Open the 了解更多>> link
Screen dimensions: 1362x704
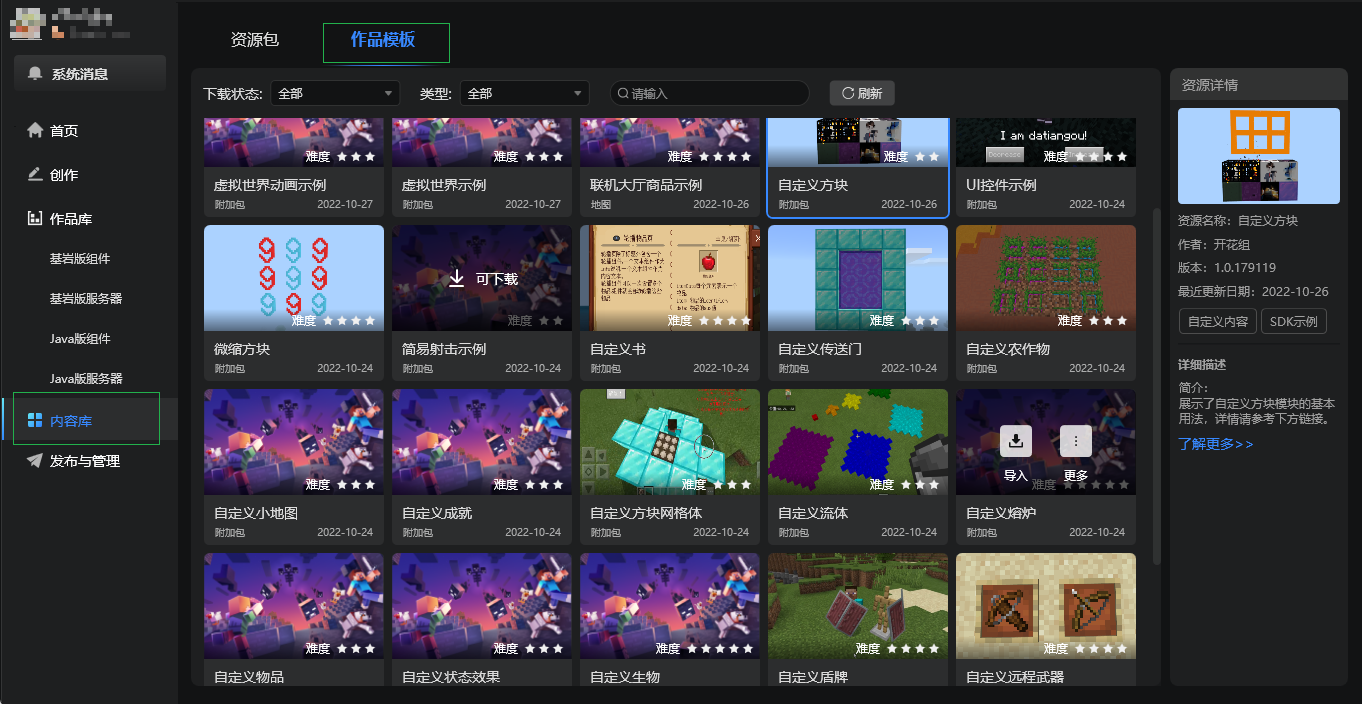coord(1215,444)
